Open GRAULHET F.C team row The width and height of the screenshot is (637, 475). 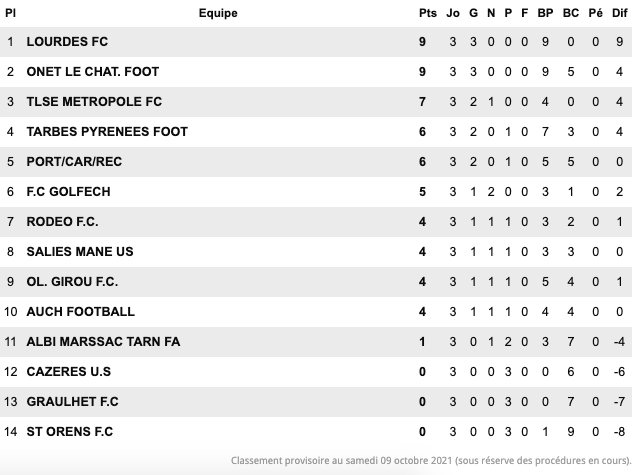(73, 402)
